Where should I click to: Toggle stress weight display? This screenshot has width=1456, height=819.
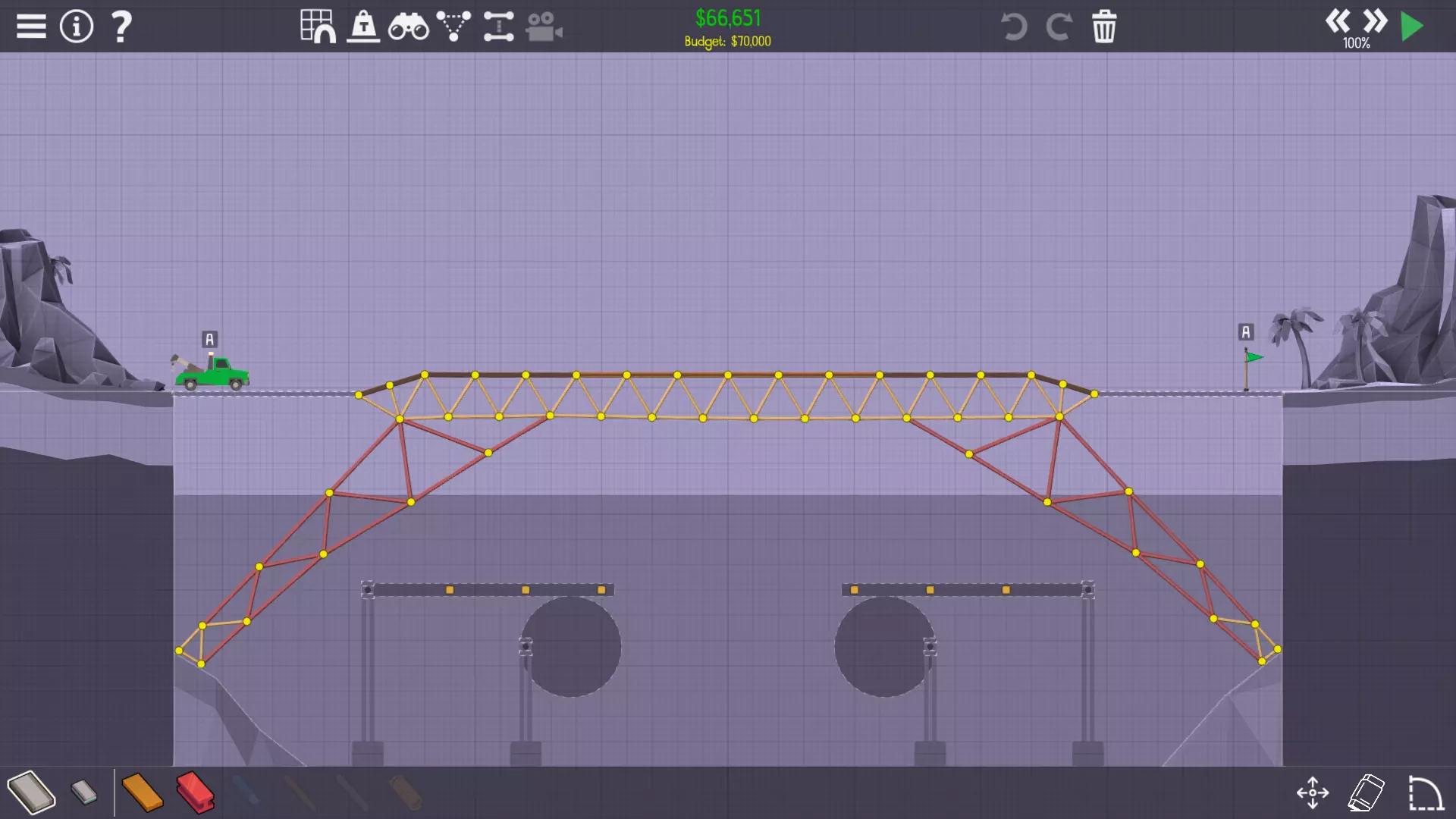363,27
